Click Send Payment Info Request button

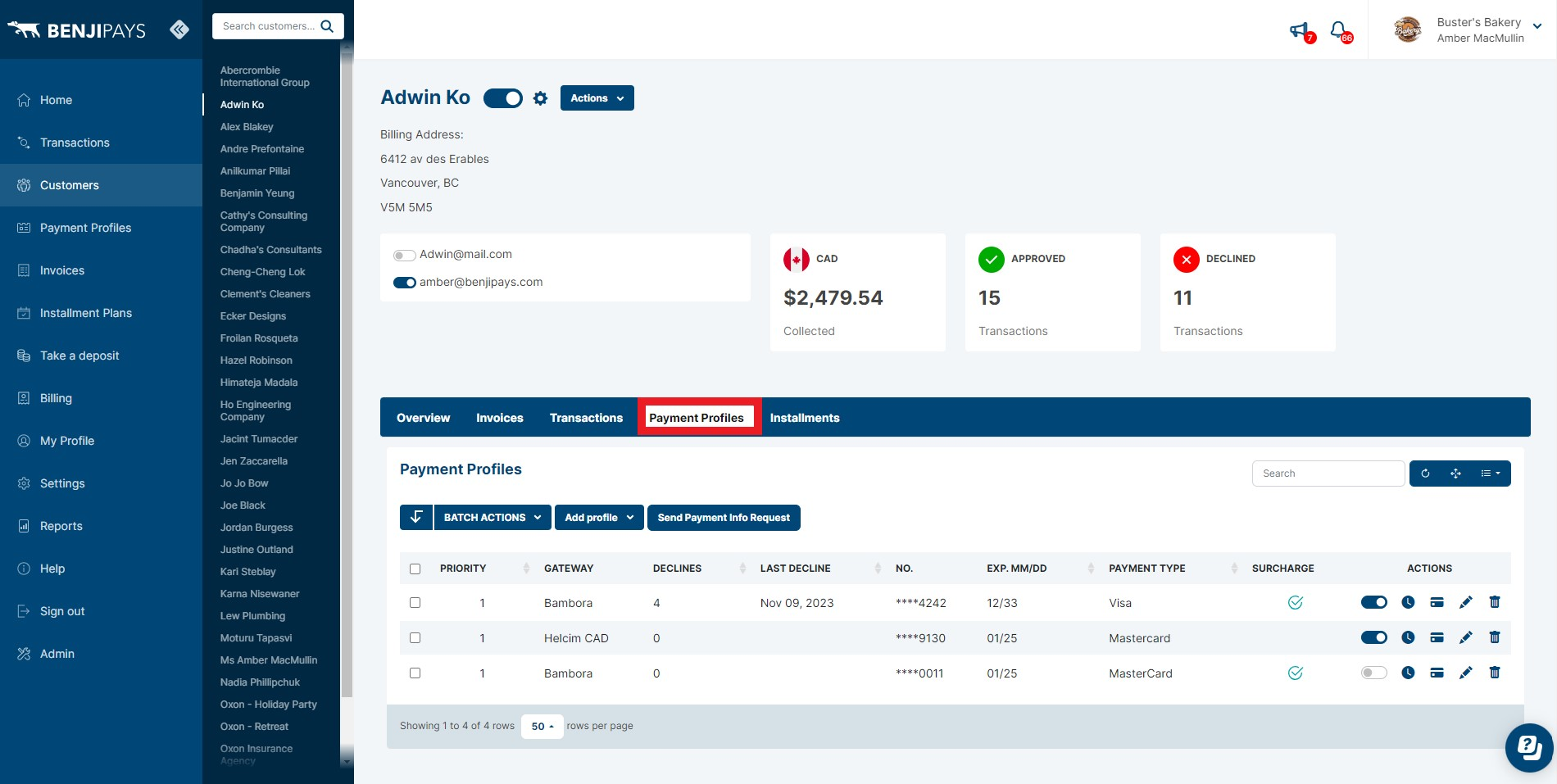pyautogui.click(x=724, y=517)
